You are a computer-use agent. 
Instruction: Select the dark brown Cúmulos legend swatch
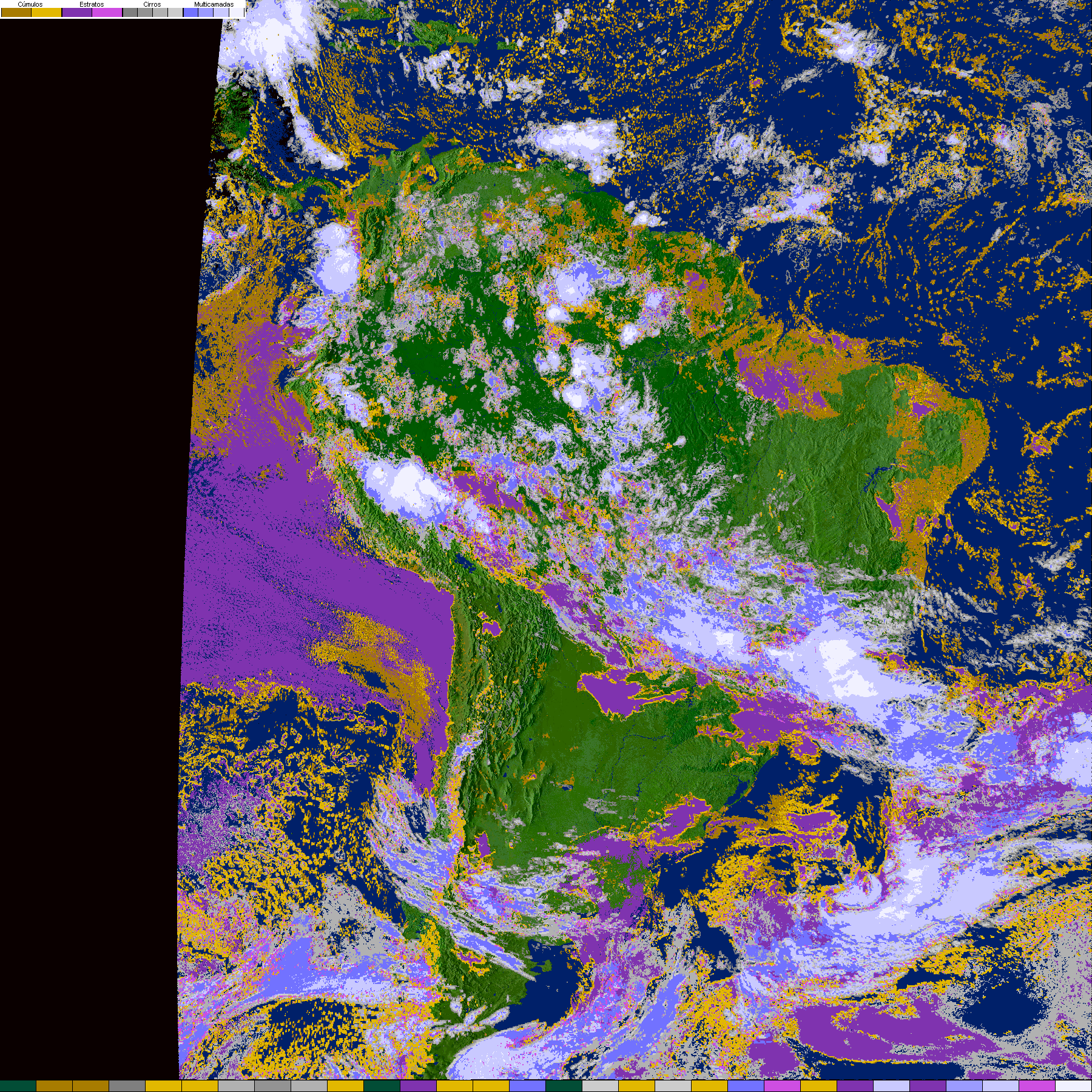point(16,12)
